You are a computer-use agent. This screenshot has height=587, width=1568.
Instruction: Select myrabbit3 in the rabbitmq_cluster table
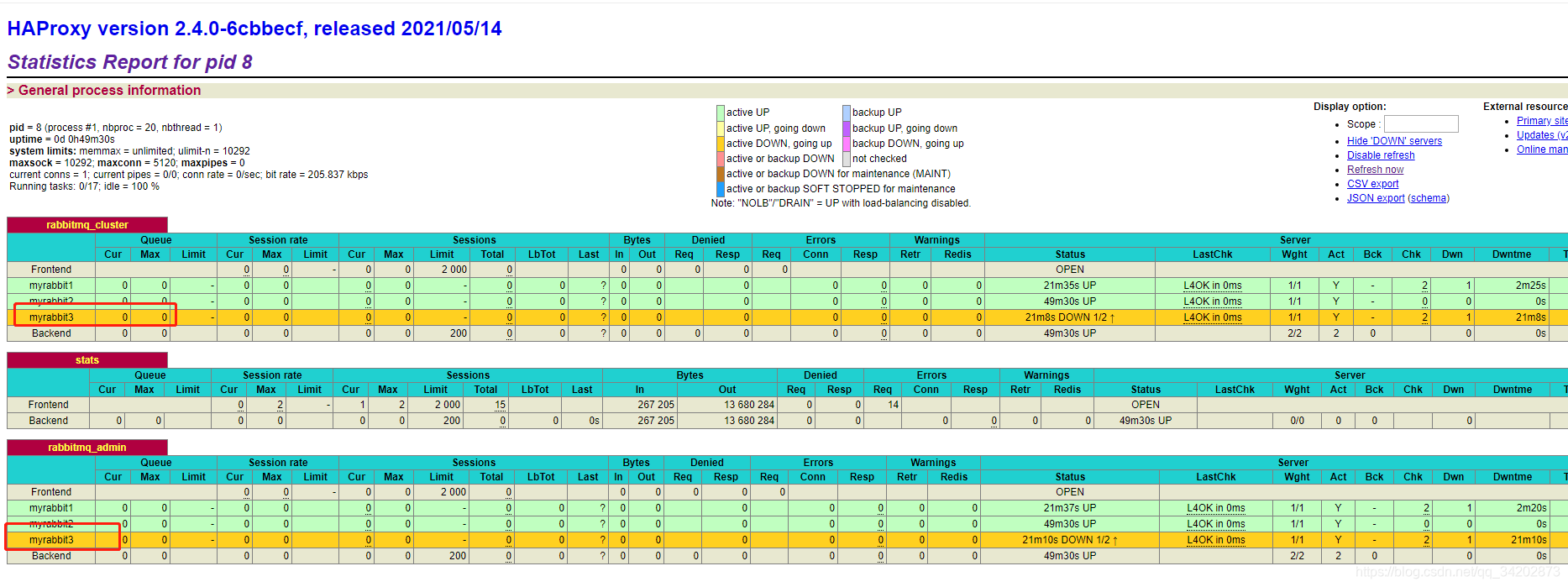[51, 317]
